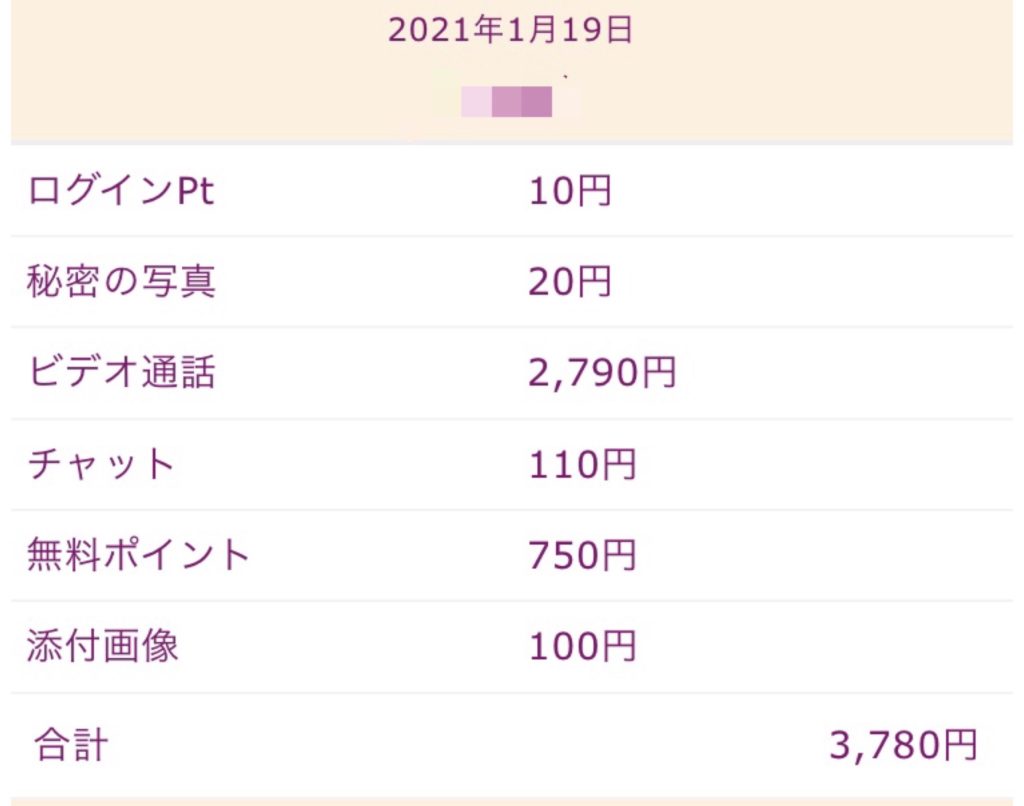Select the ビデオ通話 row label
This screenshot has width=1024, height=806.
coord(121,373)
